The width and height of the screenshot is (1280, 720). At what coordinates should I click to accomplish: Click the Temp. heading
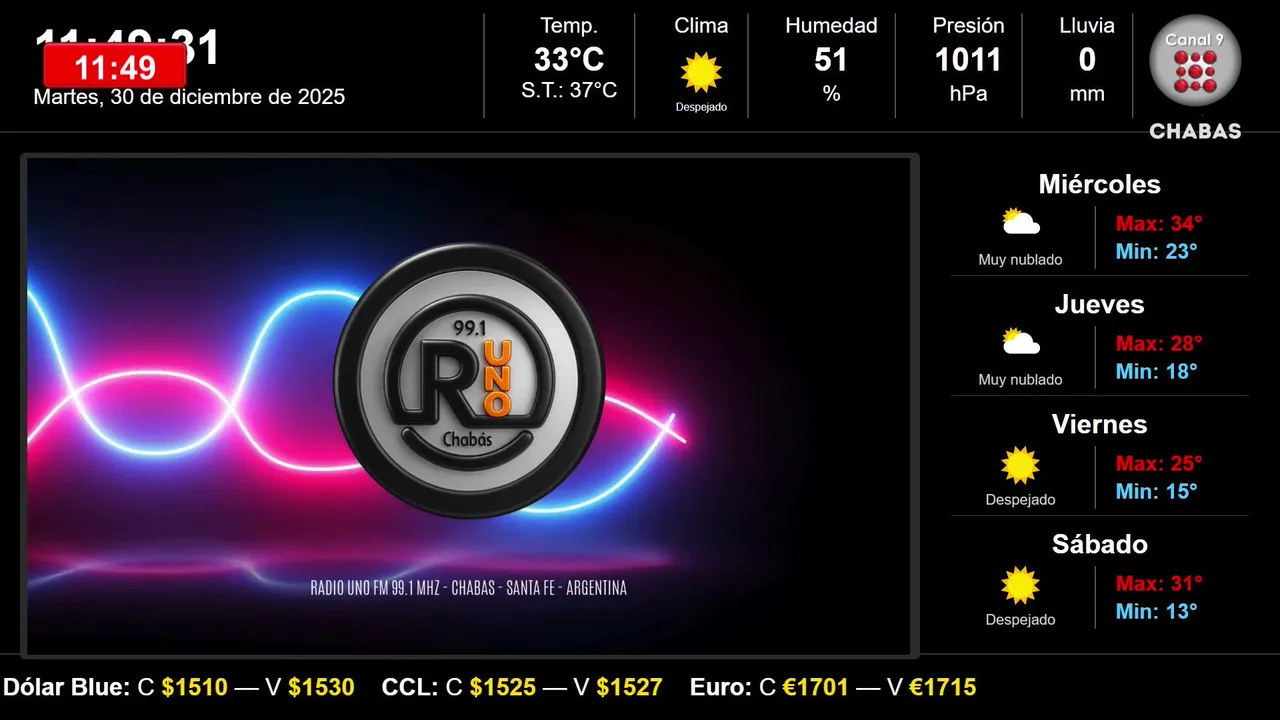[x=569, y=26]
